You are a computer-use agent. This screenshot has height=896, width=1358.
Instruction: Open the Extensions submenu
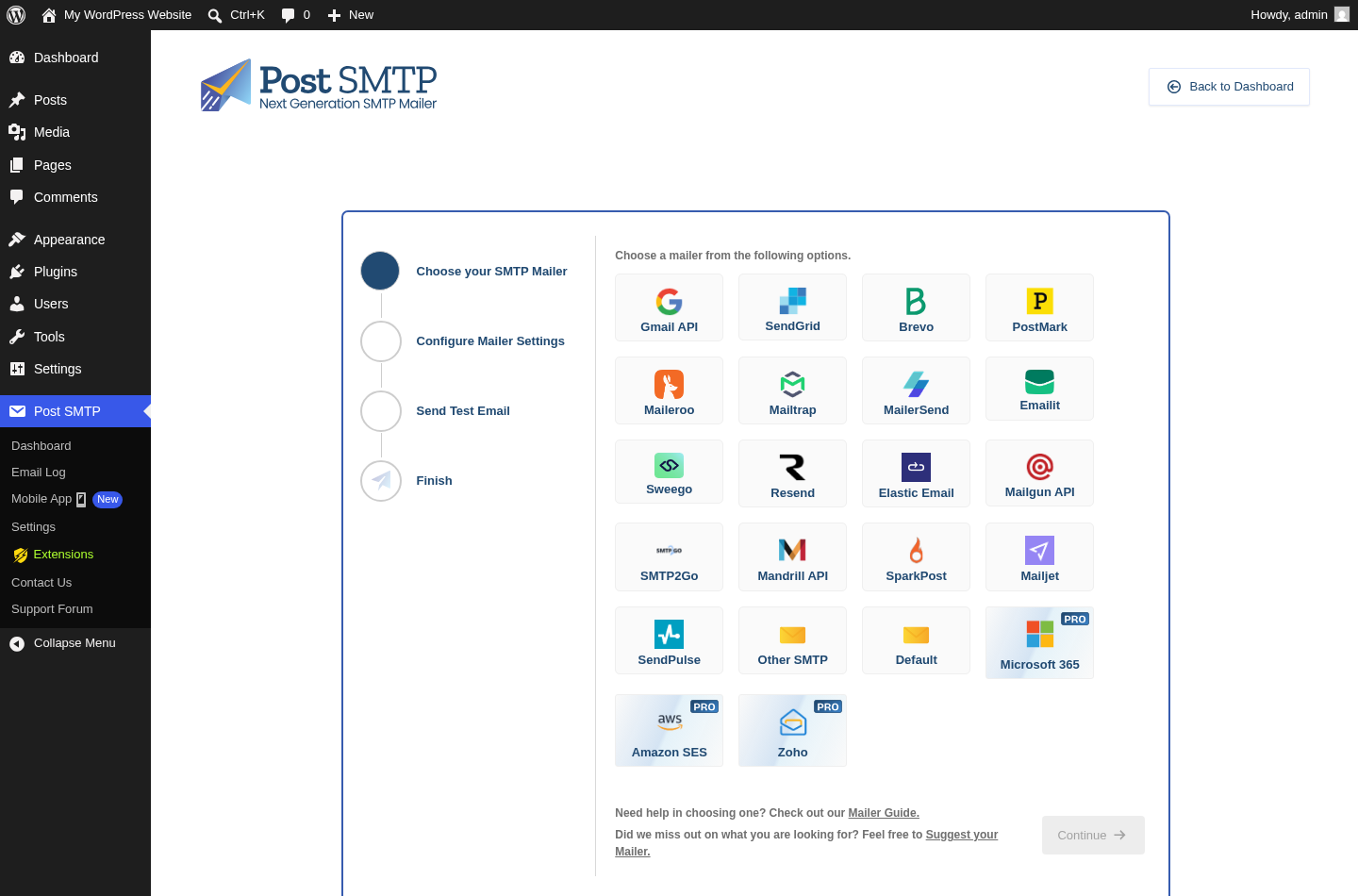tap(75, 555)
